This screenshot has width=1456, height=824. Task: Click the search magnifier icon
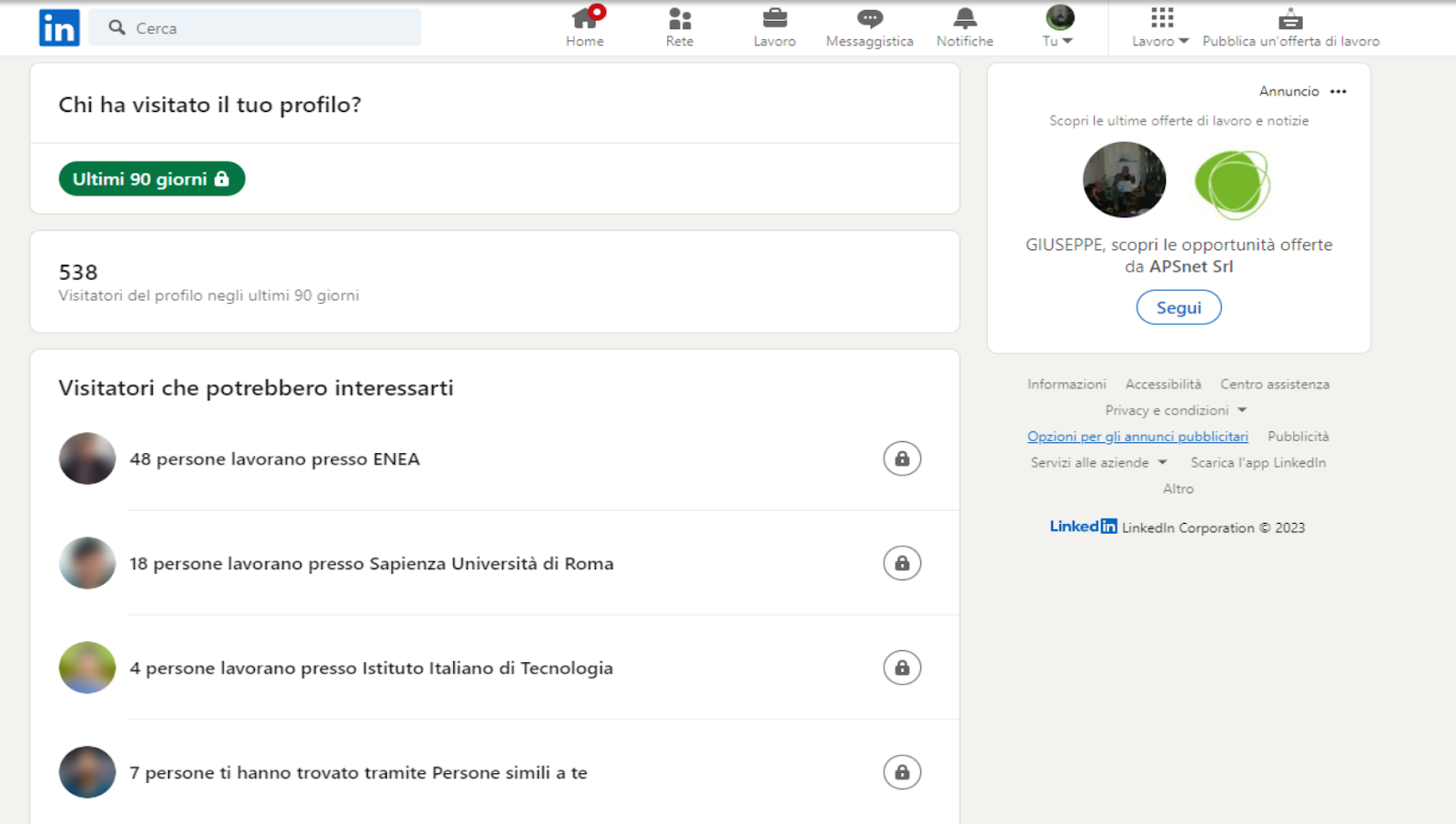[x=116, y=27]
